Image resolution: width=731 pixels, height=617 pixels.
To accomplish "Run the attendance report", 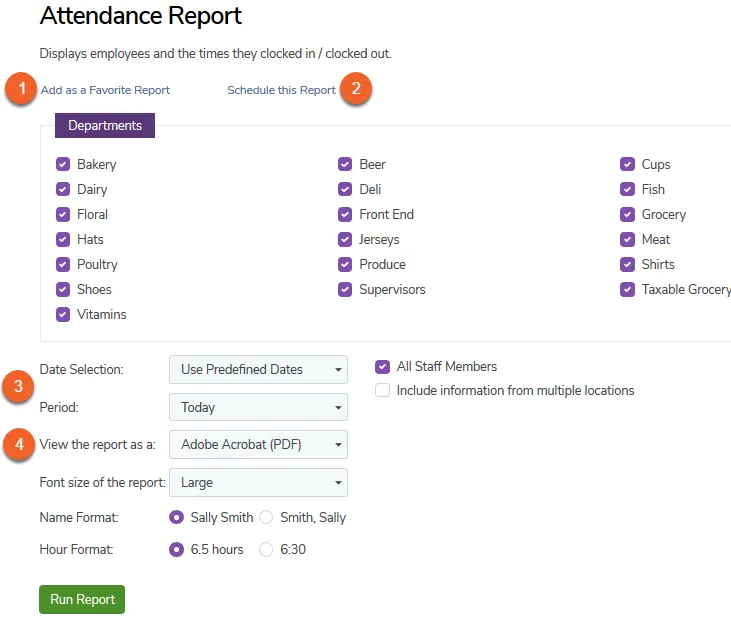I will click(82, 599).
